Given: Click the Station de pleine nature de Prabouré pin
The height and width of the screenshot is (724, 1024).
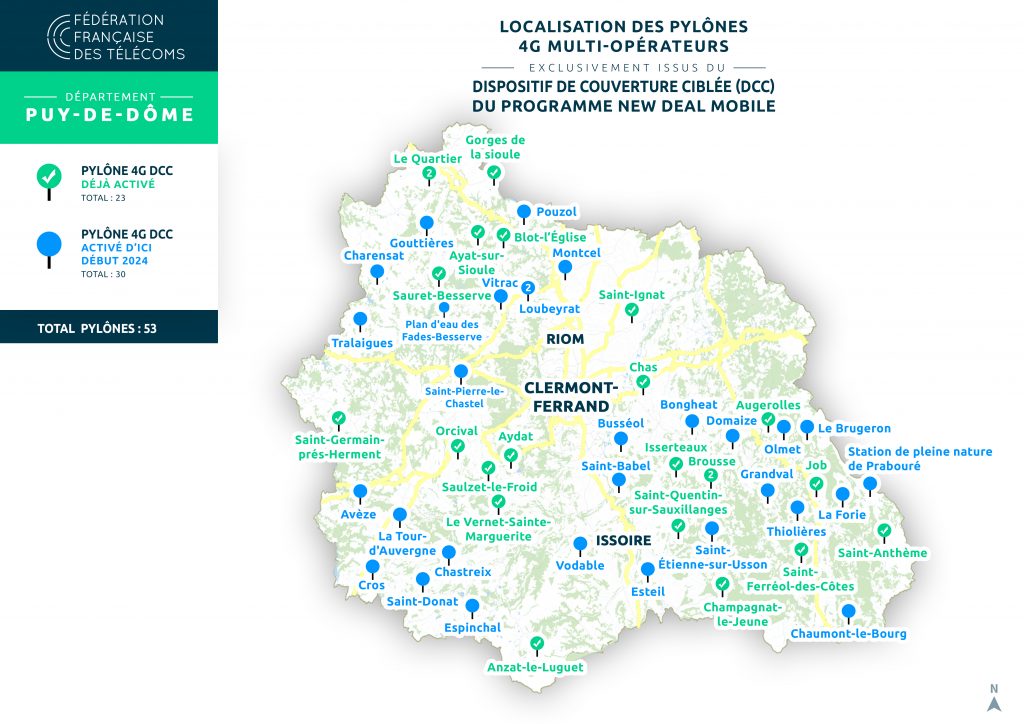Looking at the screenshot, I should 870,486.
